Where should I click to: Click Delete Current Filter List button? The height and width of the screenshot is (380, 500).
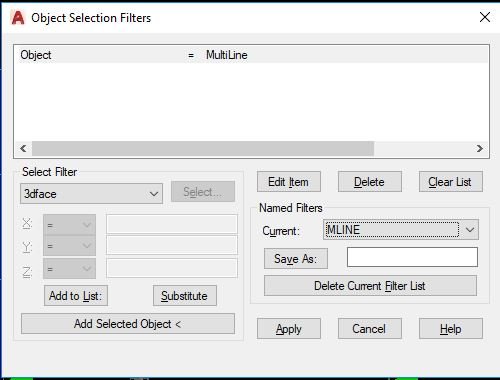[370, 286]
